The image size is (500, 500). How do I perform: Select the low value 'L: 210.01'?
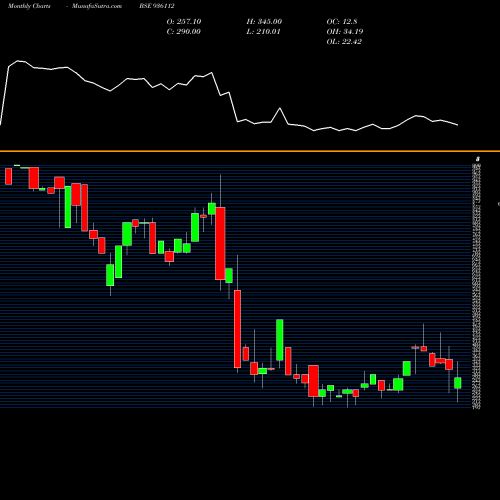pos(263,31)
